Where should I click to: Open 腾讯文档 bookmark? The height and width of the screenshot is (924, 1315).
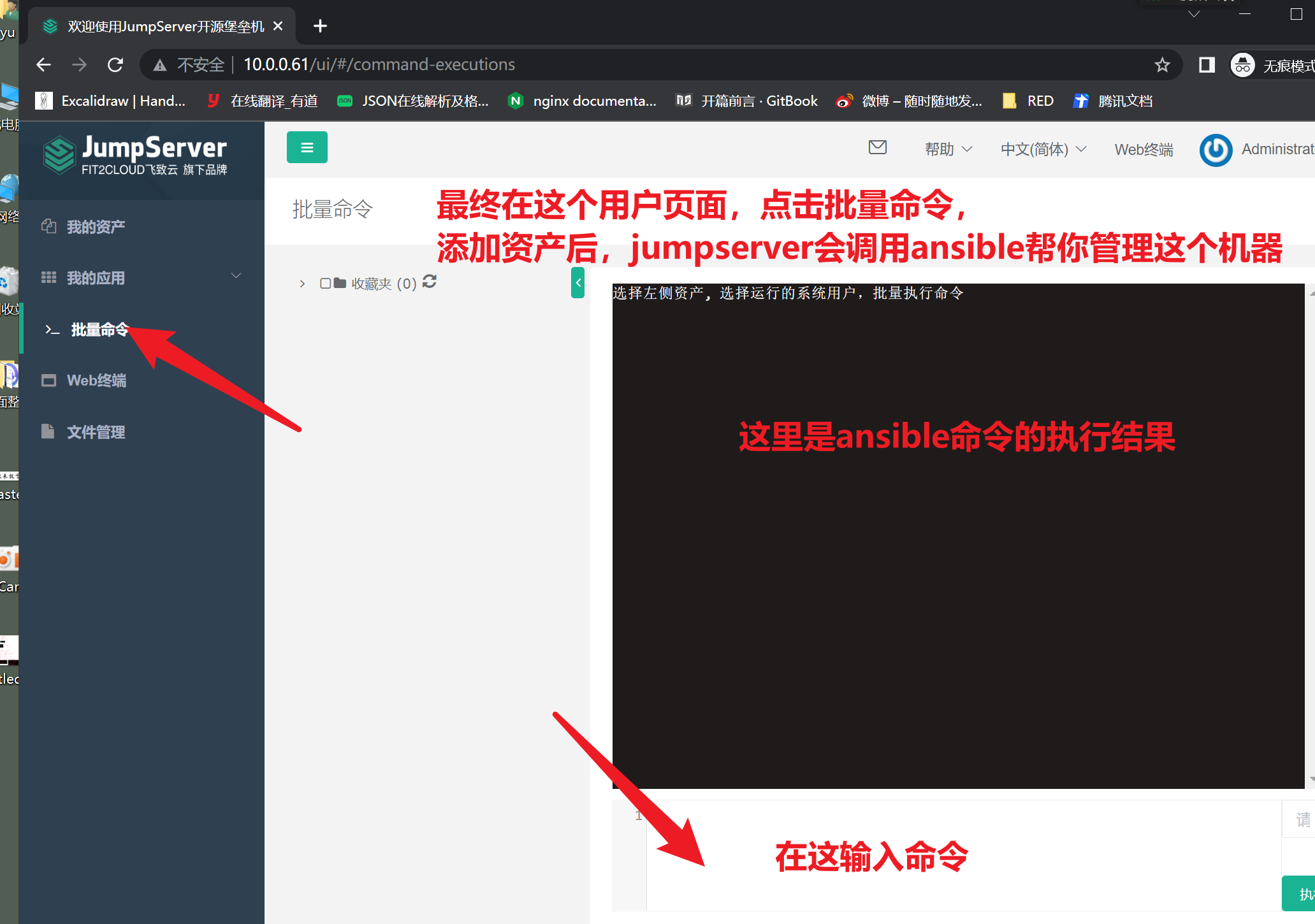(1113, 101)
